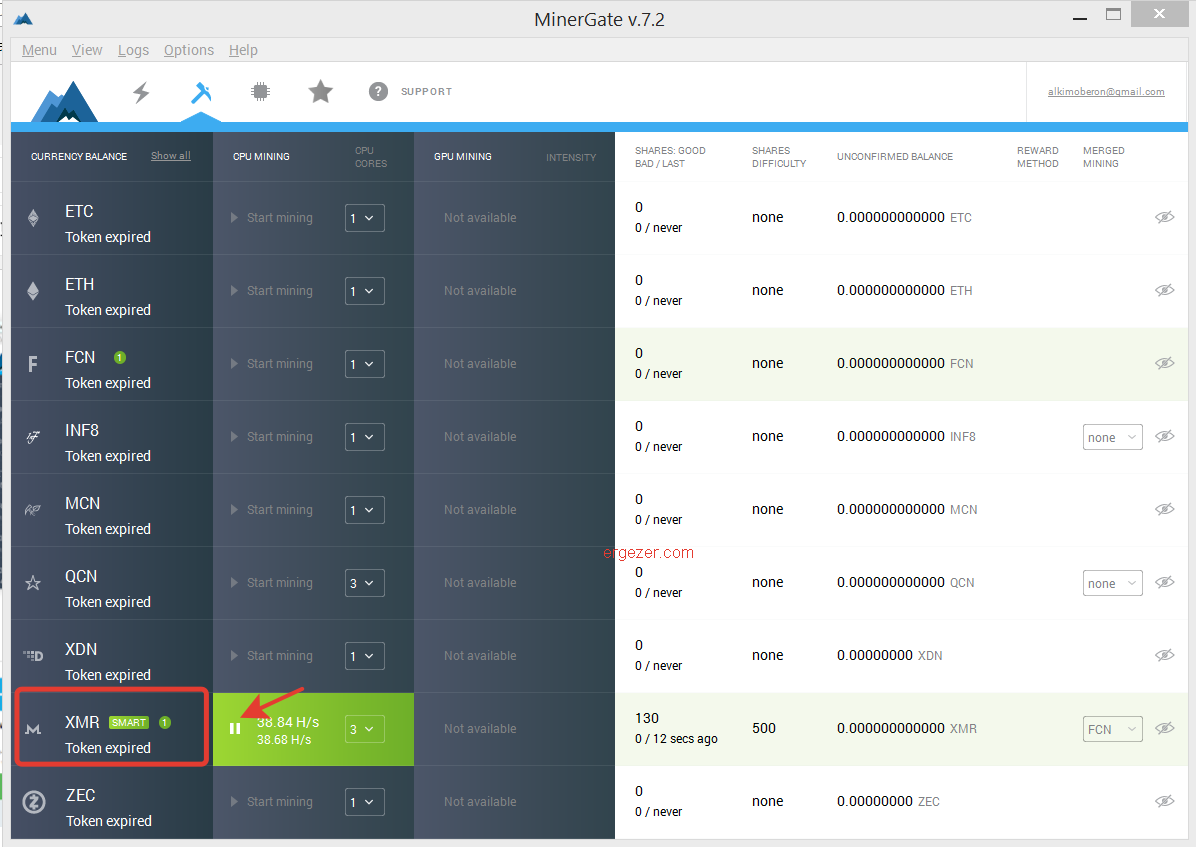Open MCN CPU cores dropdown
1196x847 pixels.
point(365,510)
